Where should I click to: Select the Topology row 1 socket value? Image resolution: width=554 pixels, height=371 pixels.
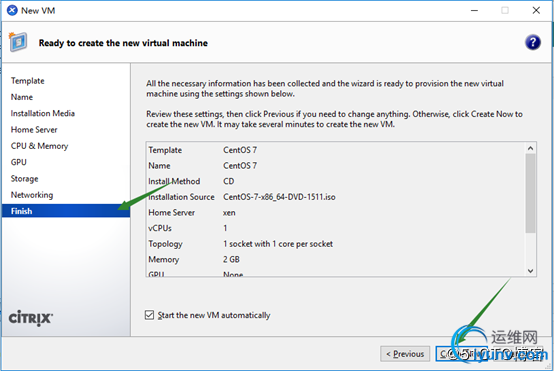[278, 244]
